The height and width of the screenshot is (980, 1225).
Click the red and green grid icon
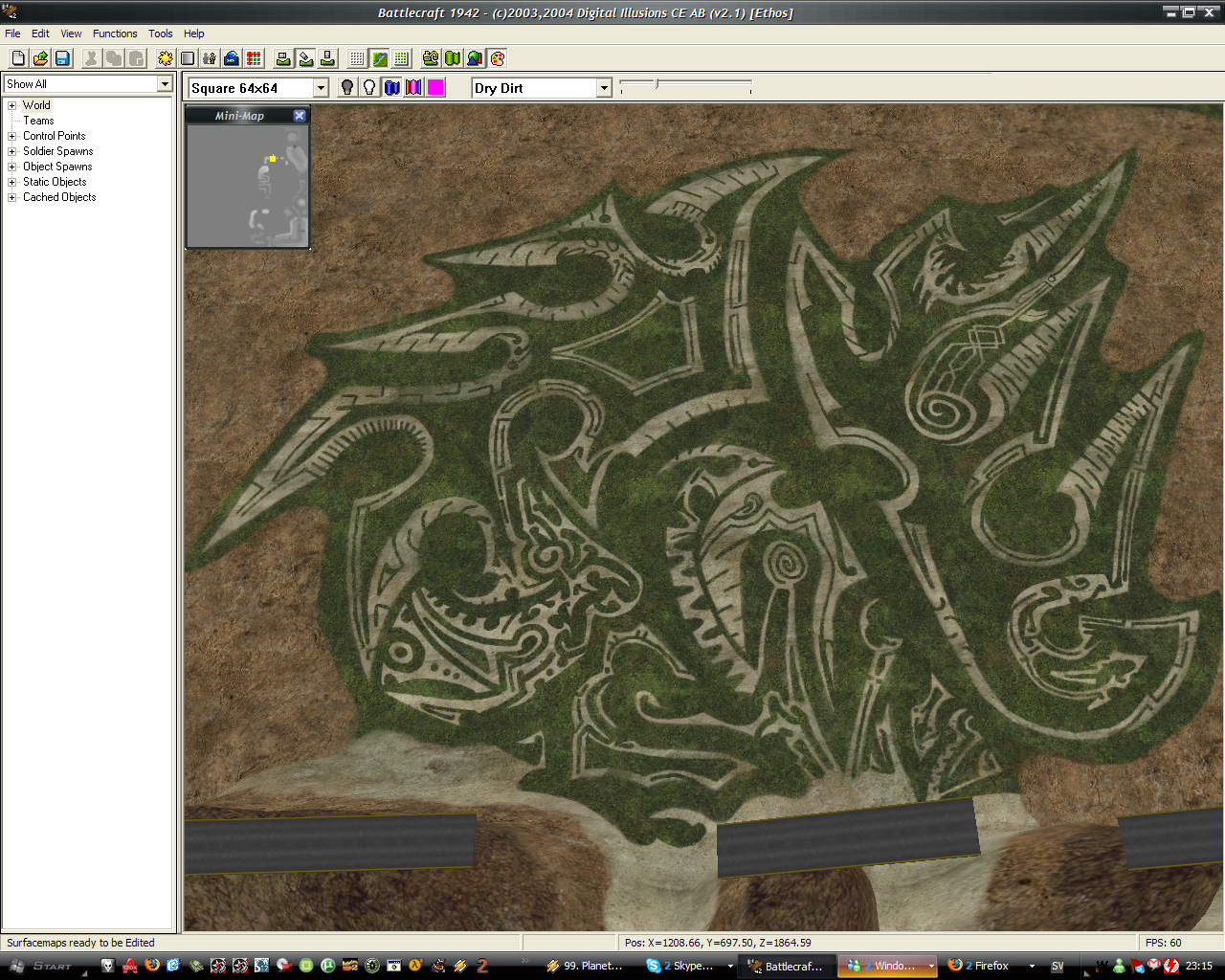254,58
